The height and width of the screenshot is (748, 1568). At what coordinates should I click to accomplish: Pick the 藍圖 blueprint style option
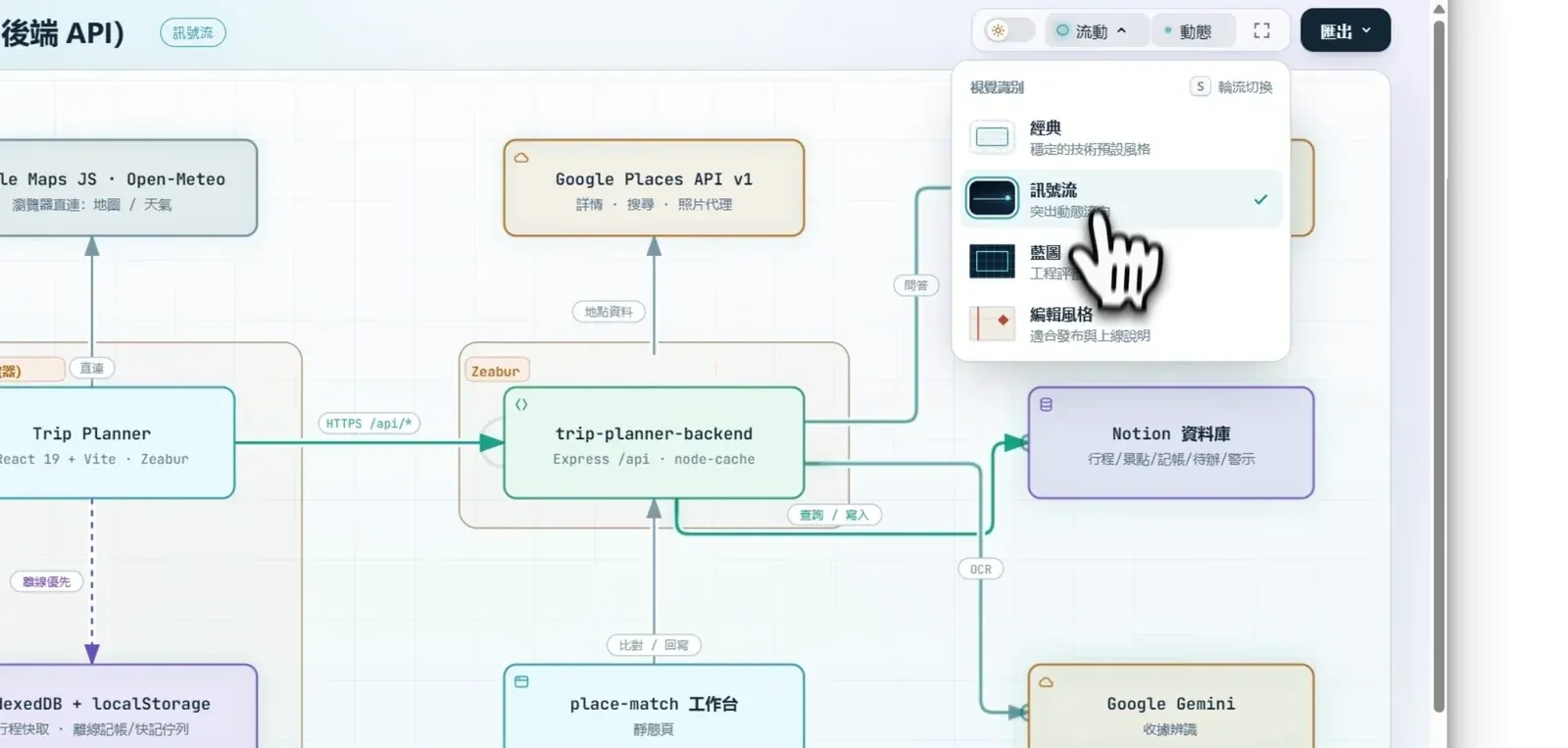coord(1121,262)
